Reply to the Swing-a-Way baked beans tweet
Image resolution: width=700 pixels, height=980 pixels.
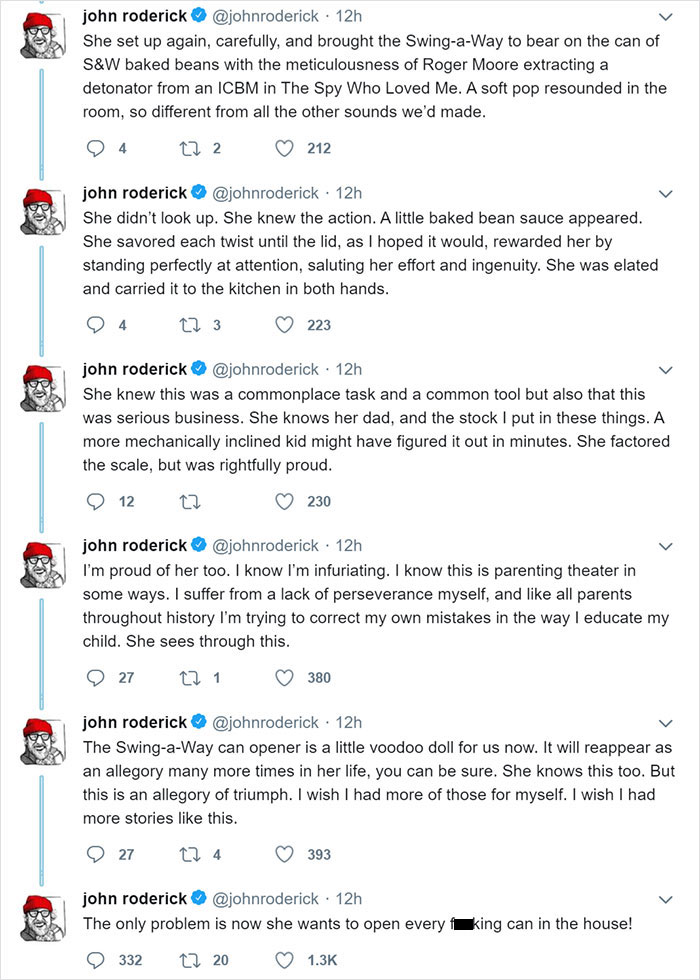[96, 148]
